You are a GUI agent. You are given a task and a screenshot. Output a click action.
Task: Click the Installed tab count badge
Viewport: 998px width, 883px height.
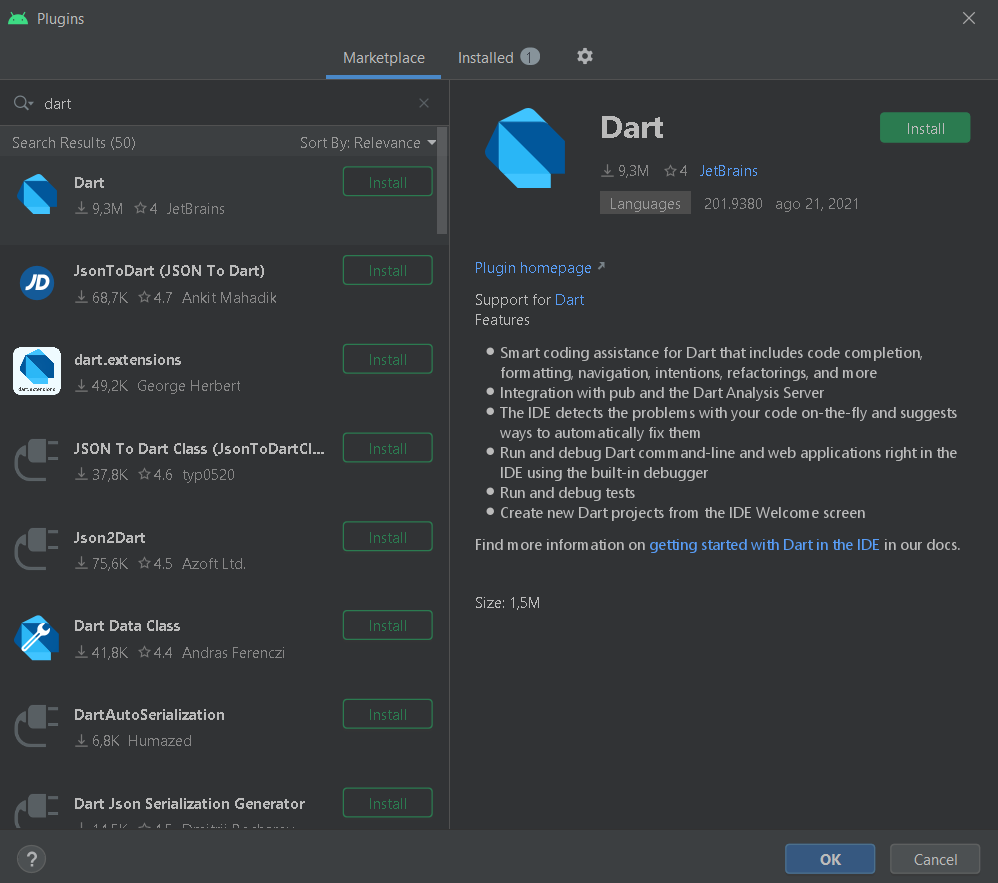point(530,57)
